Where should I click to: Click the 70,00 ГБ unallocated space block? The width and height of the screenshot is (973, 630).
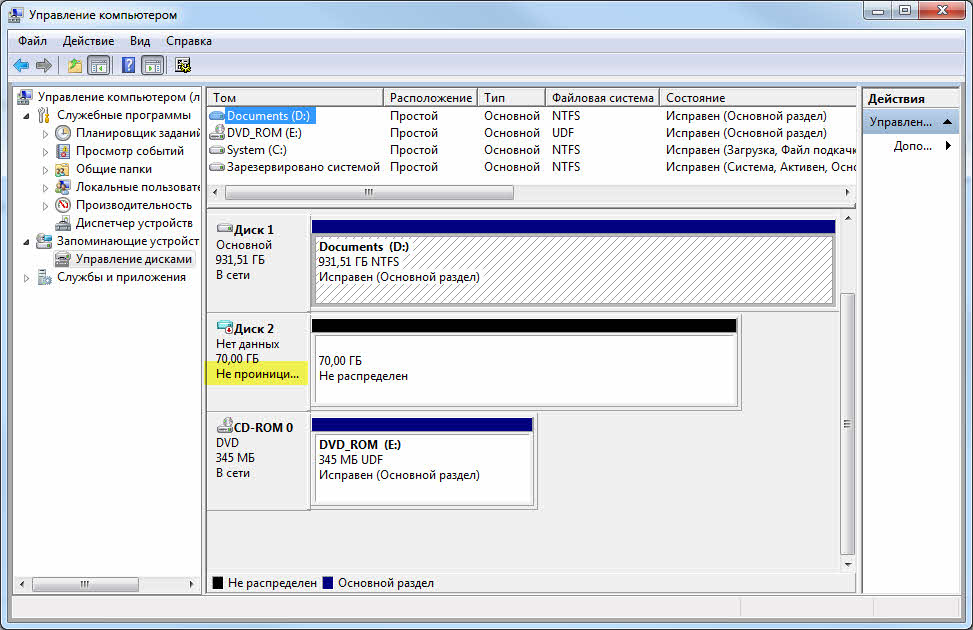click(x=526, y=371)
